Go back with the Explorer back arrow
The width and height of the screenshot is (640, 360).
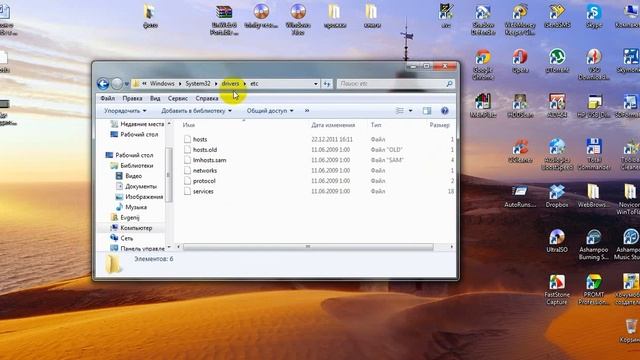[103, 84]
